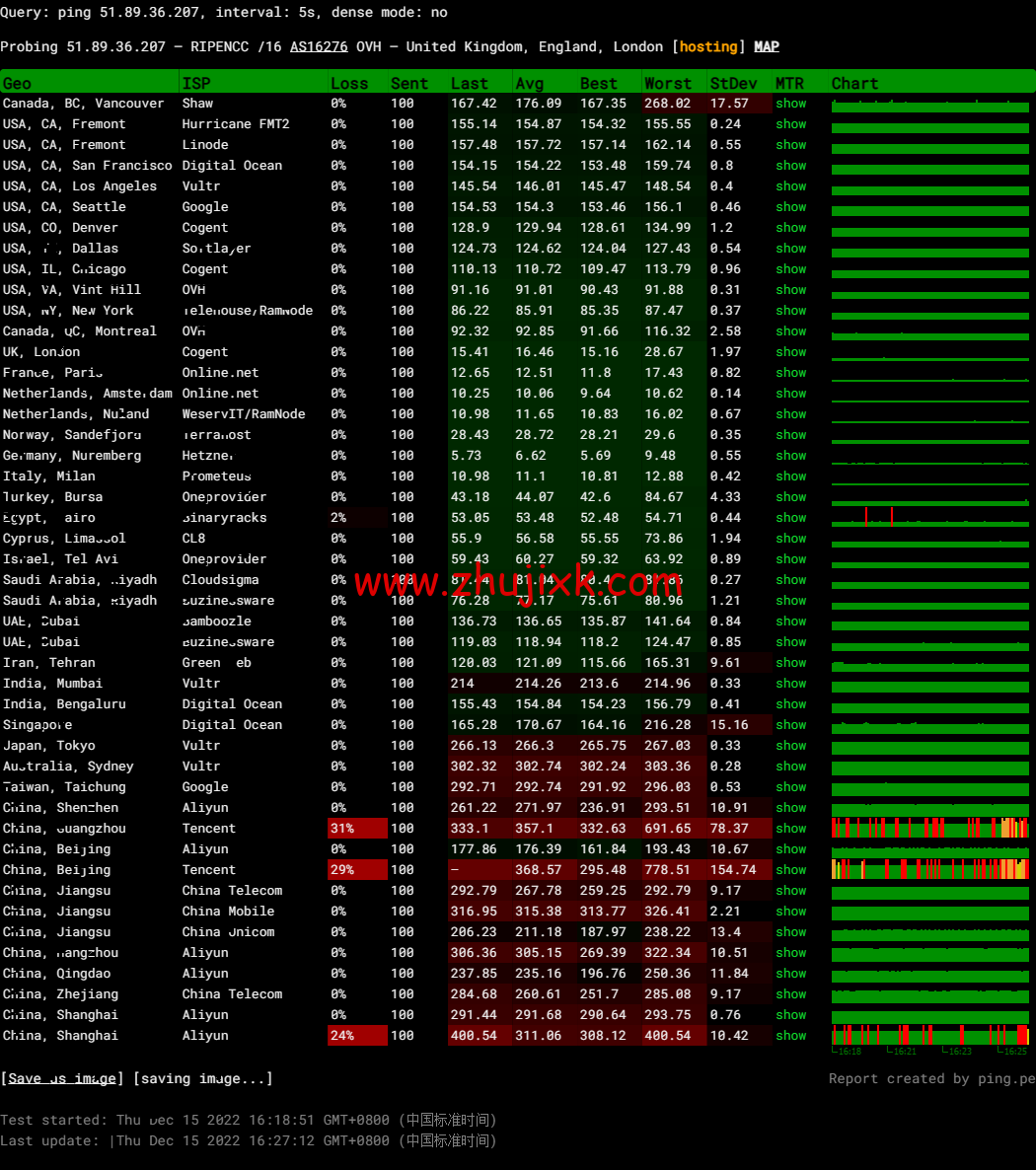1036x1170 pixels.
Task: Show MTR for China Guangzhou Tencent row
Action: [790, 829]
